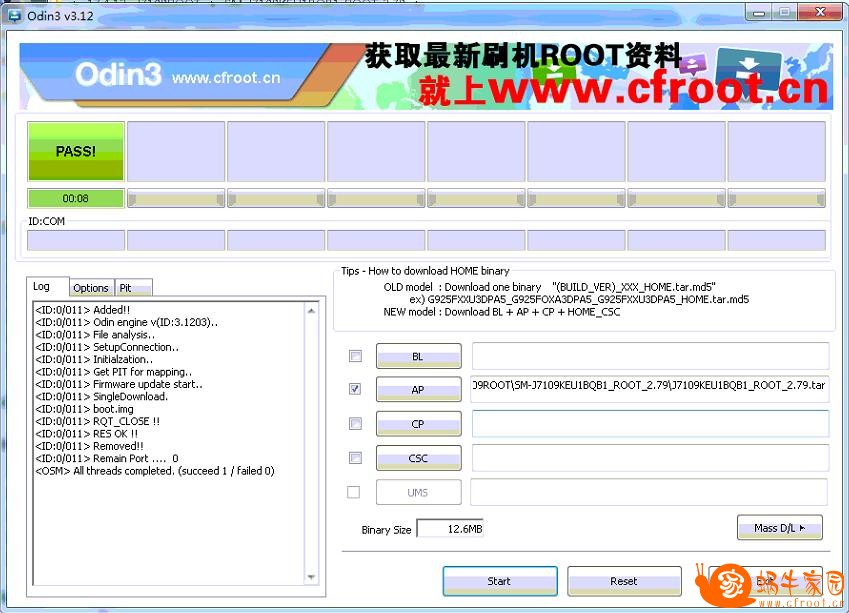
Task: Click log line 'boot.img'
Action: (x=84, y=409)
